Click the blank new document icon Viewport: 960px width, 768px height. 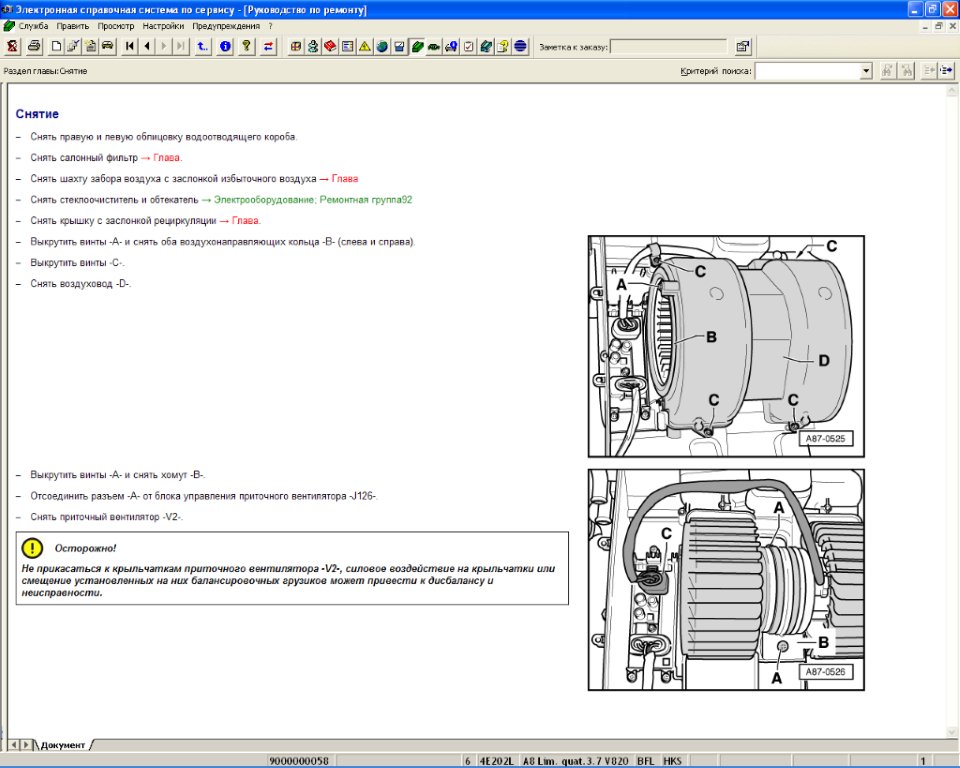point(56,46)
